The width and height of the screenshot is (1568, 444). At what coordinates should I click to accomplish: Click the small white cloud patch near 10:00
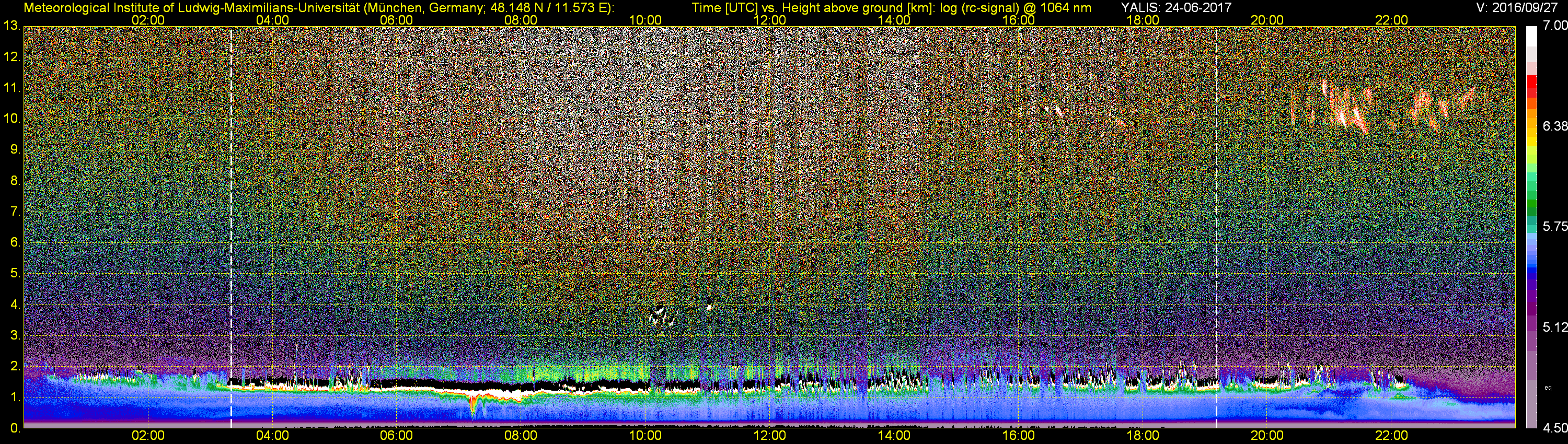click(x=661, y=316)
